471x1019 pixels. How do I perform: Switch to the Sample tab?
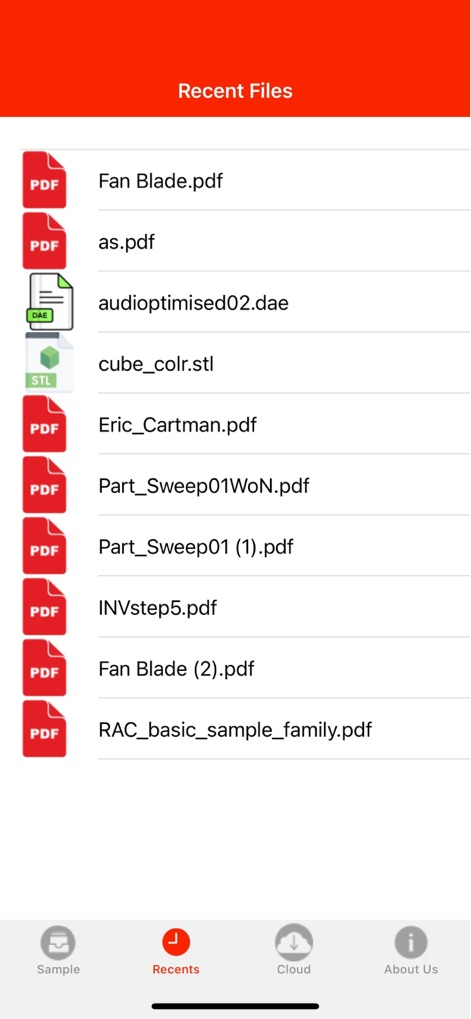[x=58, y=951]
